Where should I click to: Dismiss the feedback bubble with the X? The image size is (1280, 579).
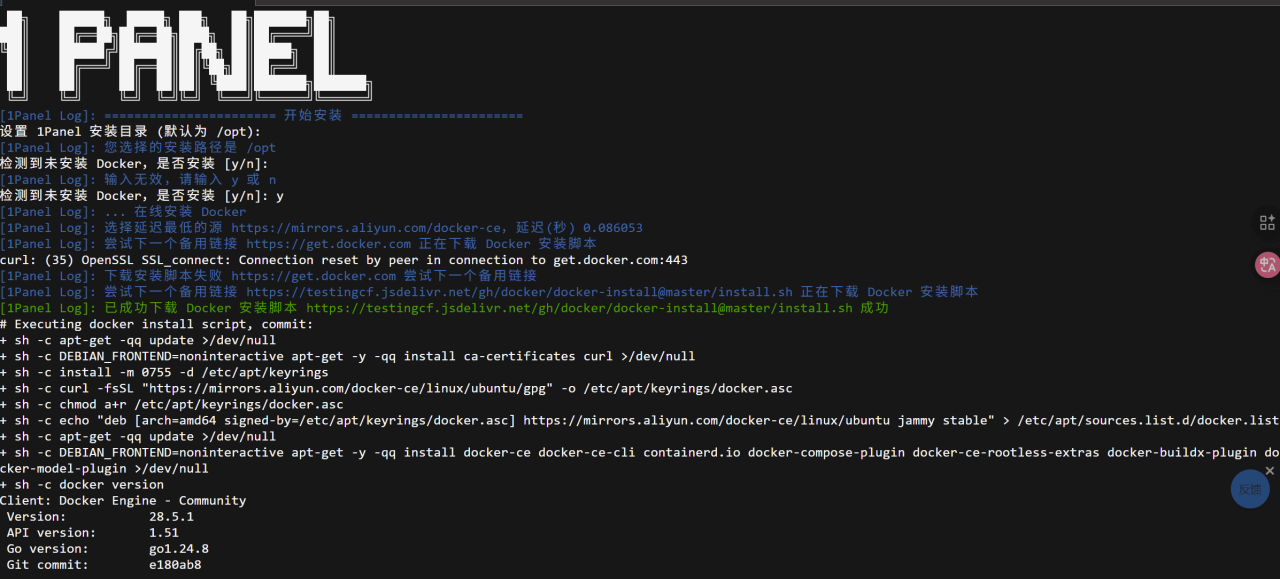(x=1270, y=470)
